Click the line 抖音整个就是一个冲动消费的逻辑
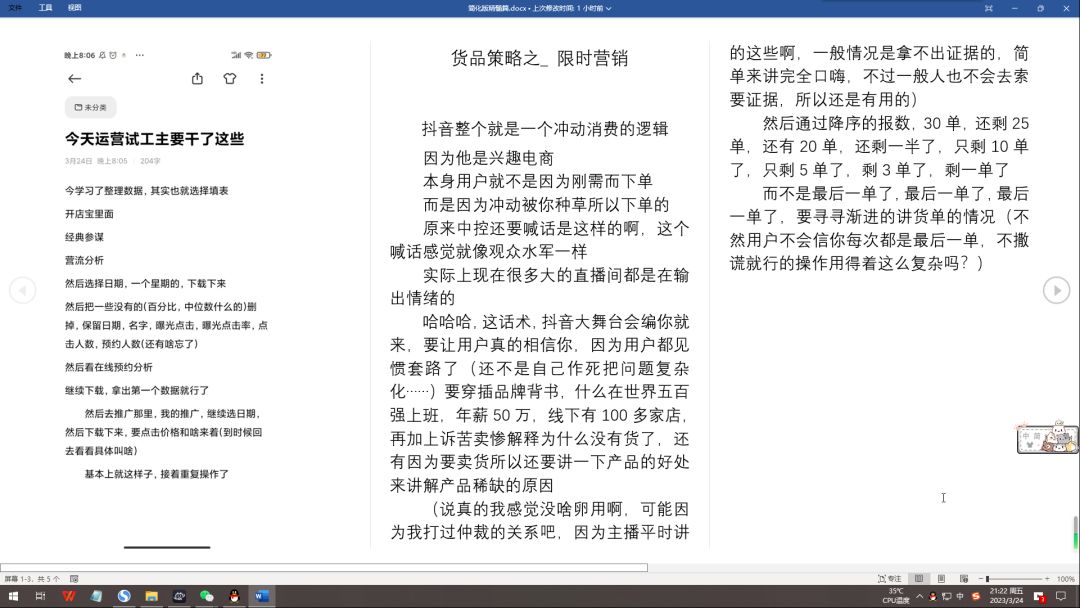 point(545,129)
